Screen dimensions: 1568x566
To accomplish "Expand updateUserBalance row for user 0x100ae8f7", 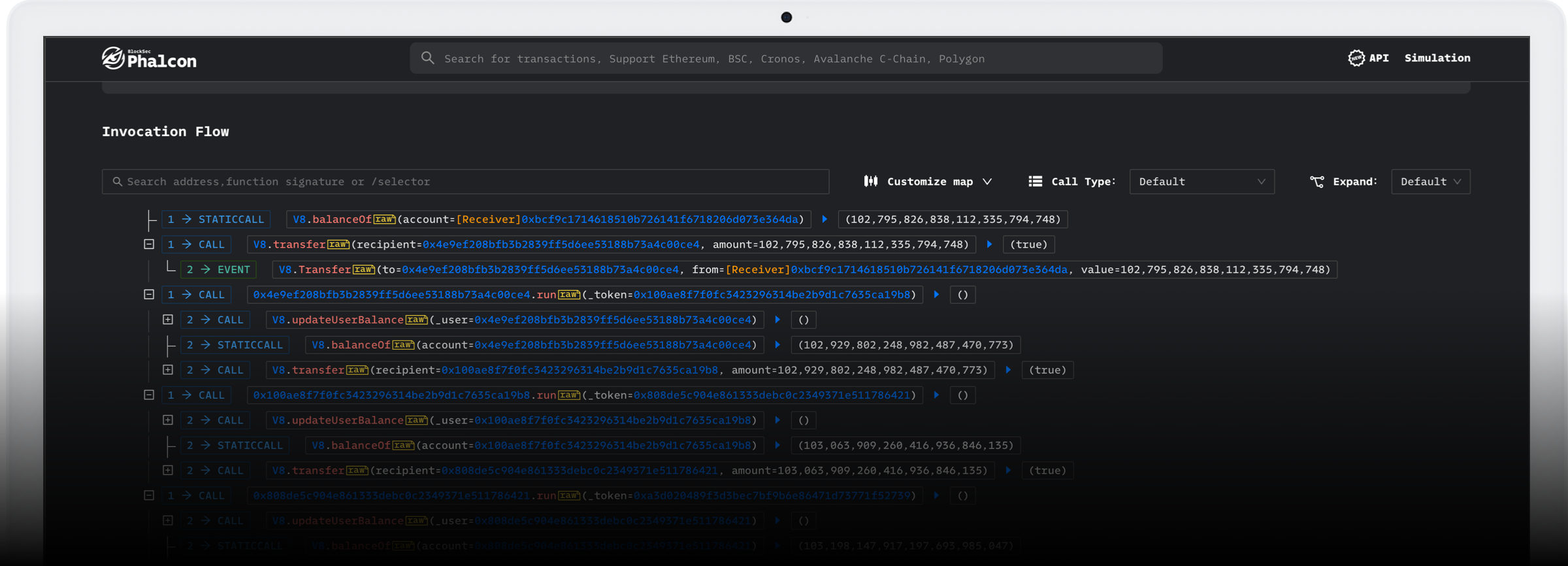I will click(168, 420).
